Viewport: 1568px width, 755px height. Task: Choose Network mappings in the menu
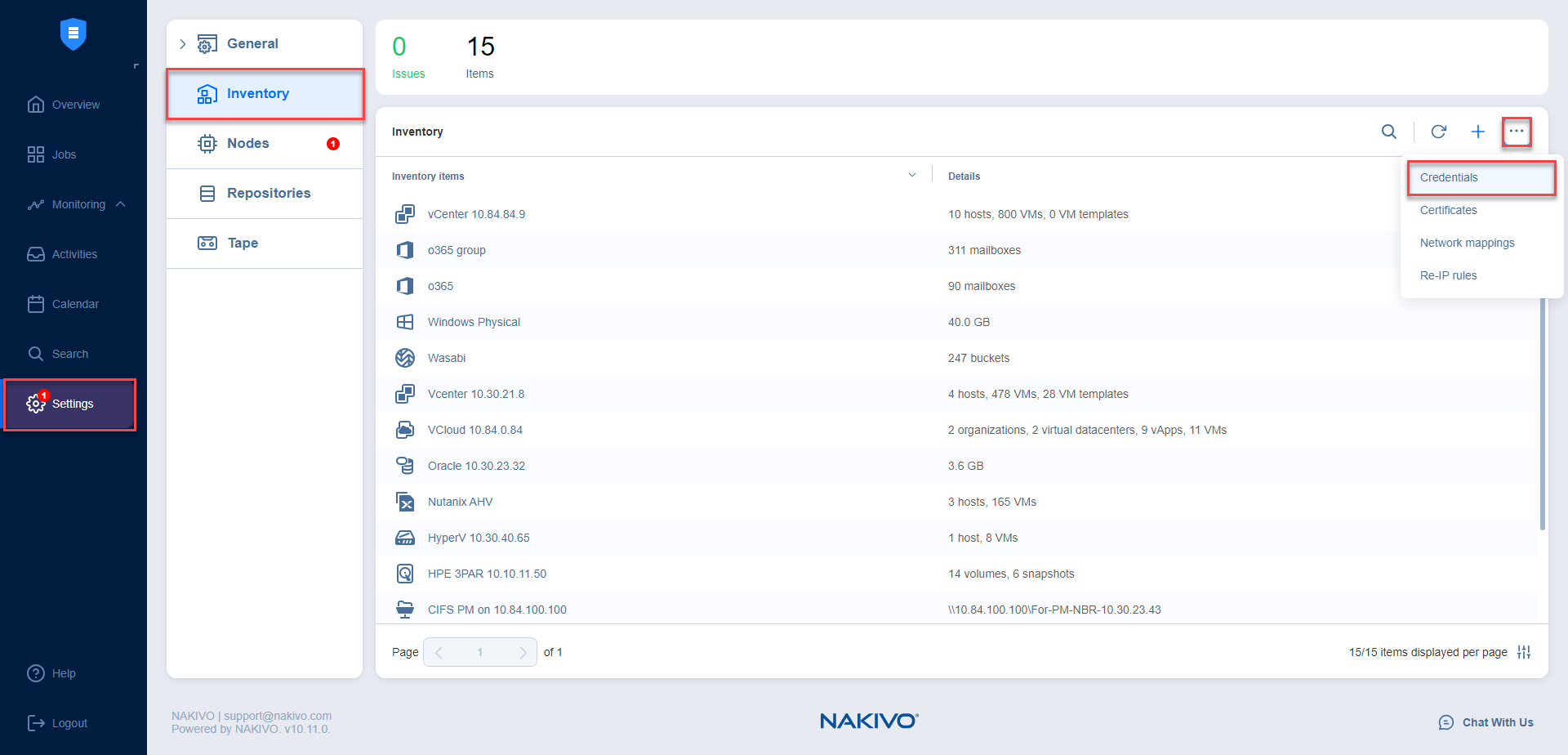[1467, 243]
